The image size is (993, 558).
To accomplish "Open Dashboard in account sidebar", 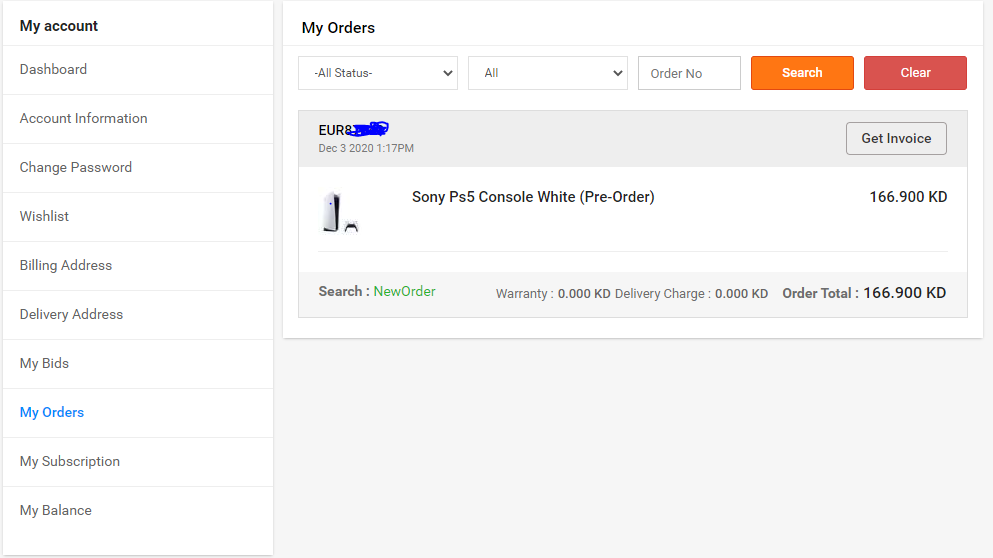I will 53,69.
